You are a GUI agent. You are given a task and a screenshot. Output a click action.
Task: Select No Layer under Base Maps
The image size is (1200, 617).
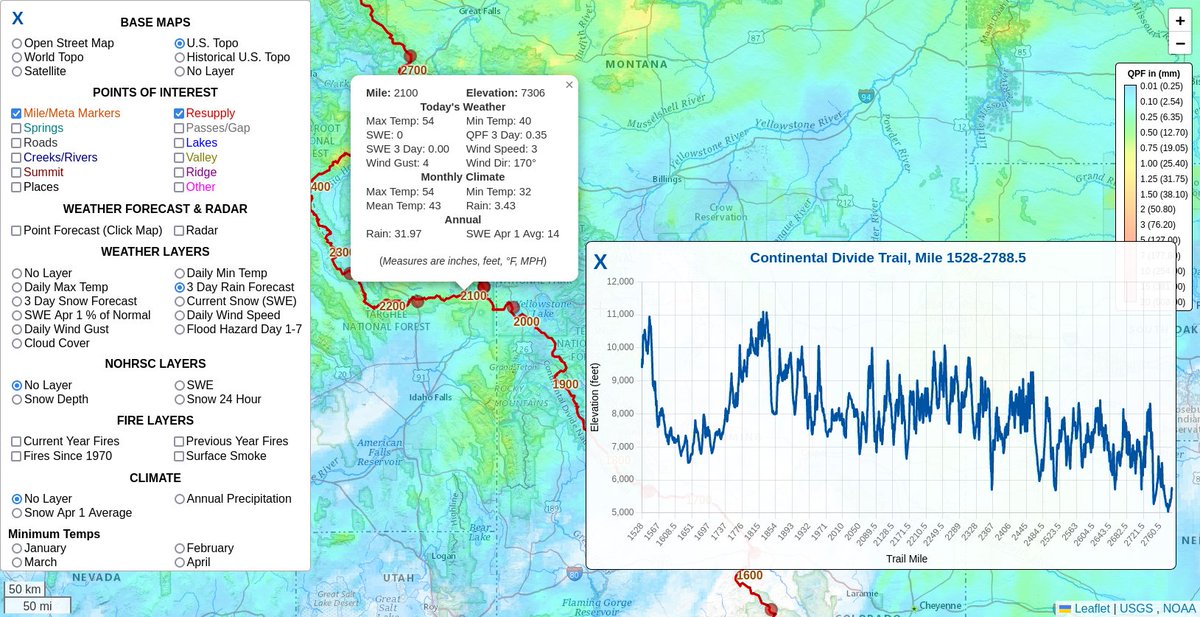tap(179, 71)
